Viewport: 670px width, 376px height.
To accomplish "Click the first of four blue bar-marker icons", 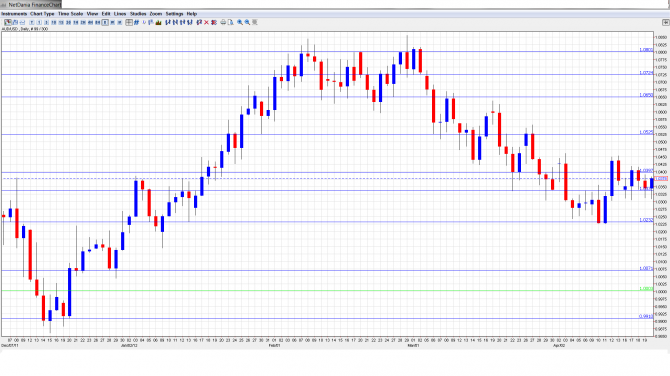I will (x=168, y=22).
